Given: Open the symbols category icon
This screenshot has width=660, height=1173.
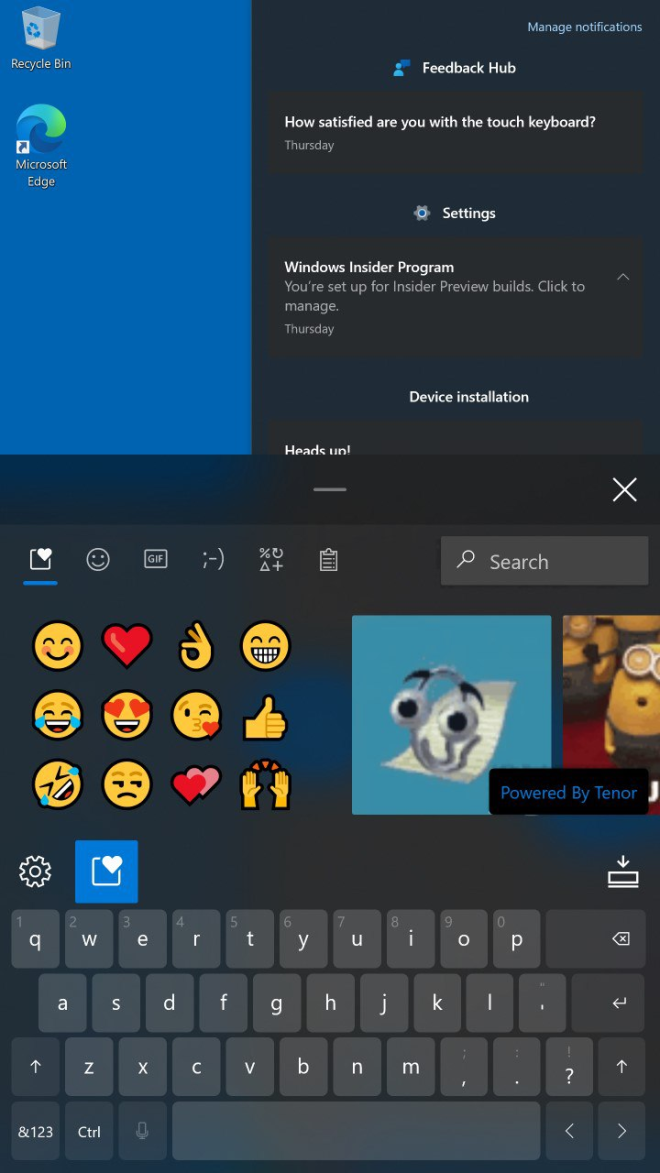Looking at the screenshot, I should click(271, 560).
